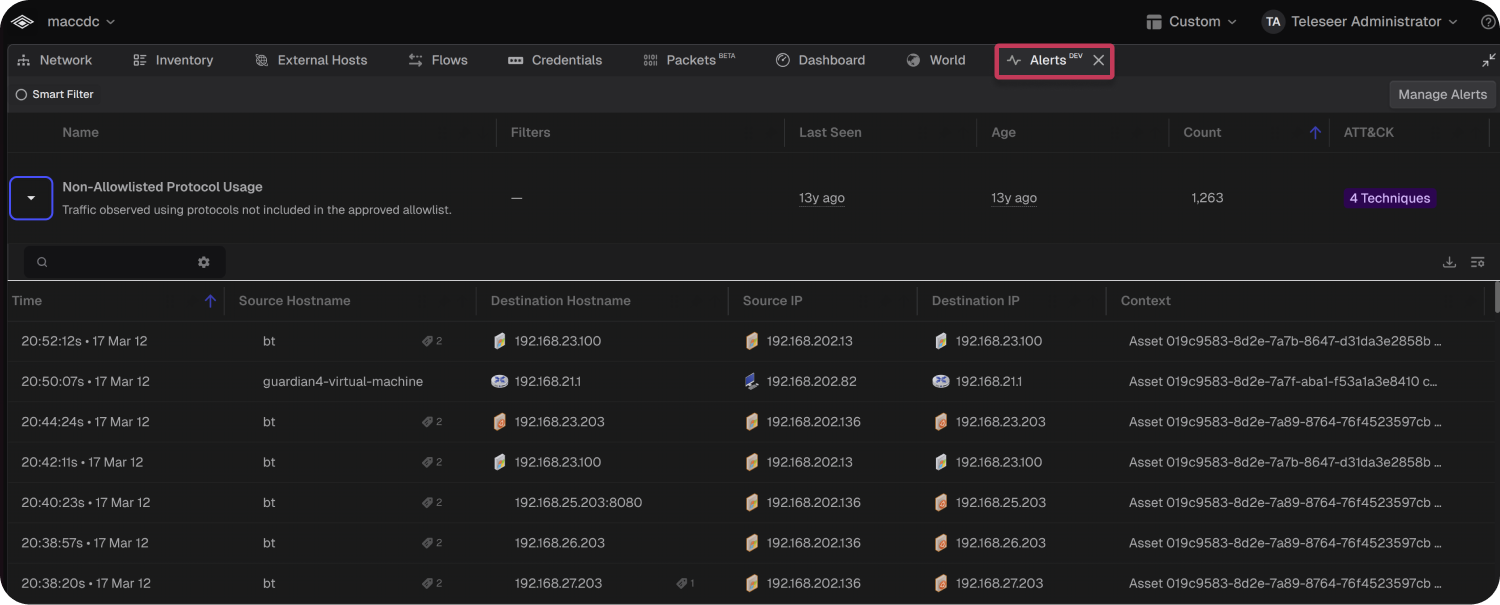Click the Context column header
Screen dimensions: 1500x605
click(1145, 301)
